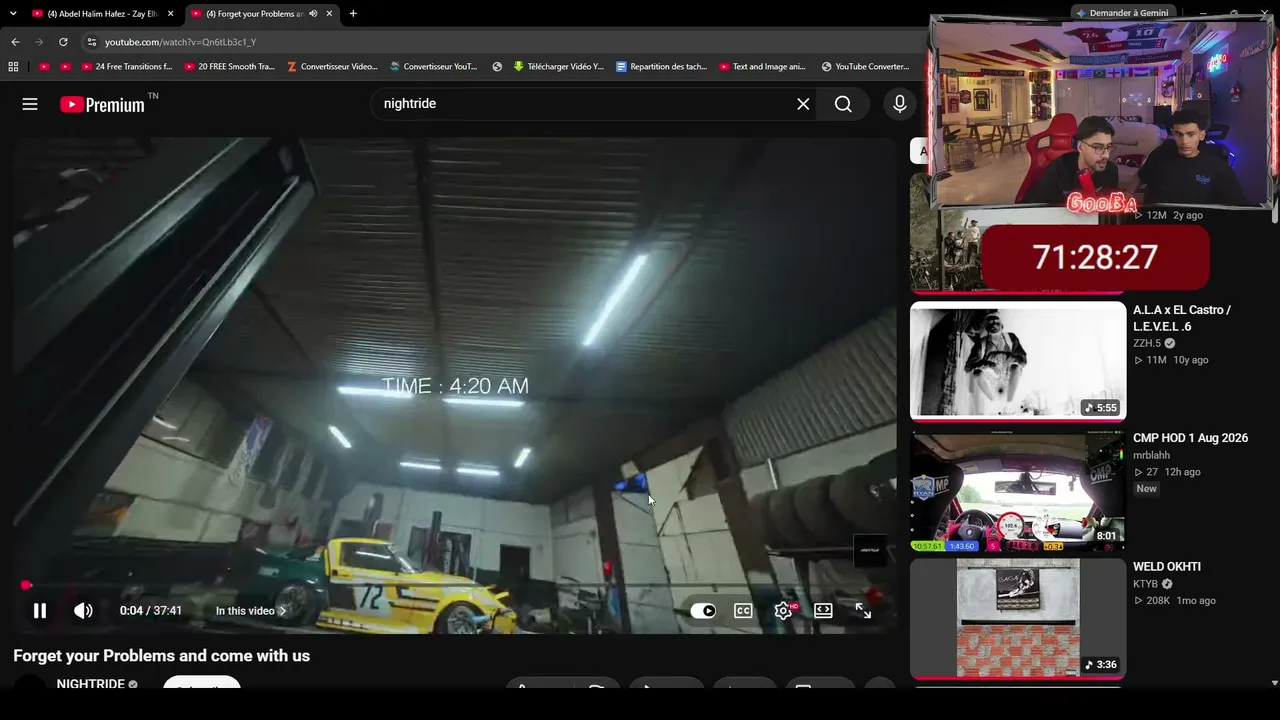Open the '24 Free Transitions' bookmark
This screenshot has height=720, width=1280.
tap(127, 67)
